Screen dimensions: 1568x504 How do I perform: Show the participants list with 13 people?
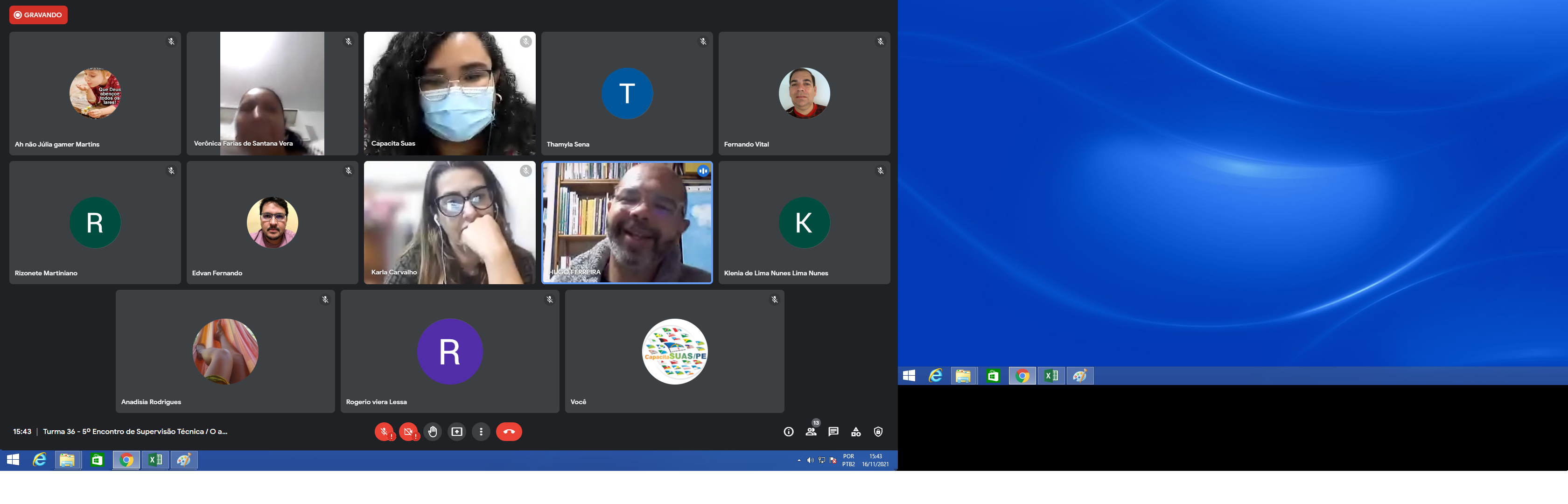tap(811, 432)
